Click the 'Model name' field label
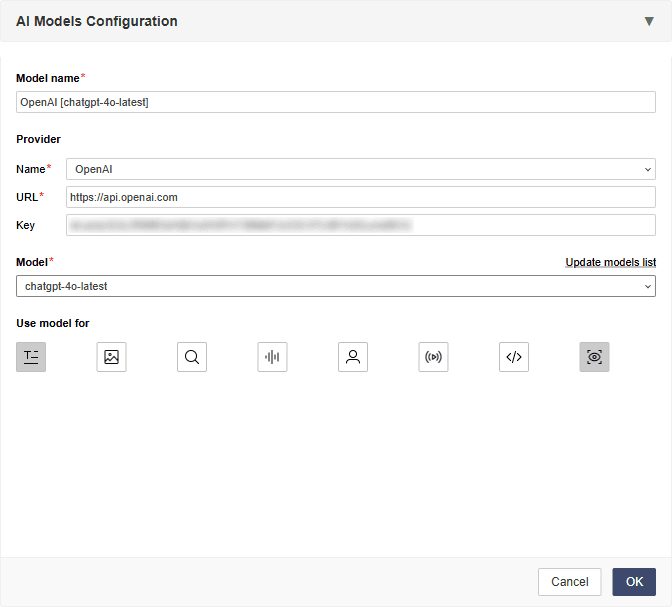 click(x=48, y=78)
